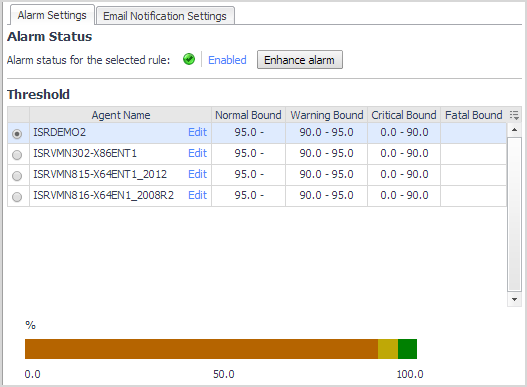
Task: Click the Enhance alarm button
Action: click(300, 60)
